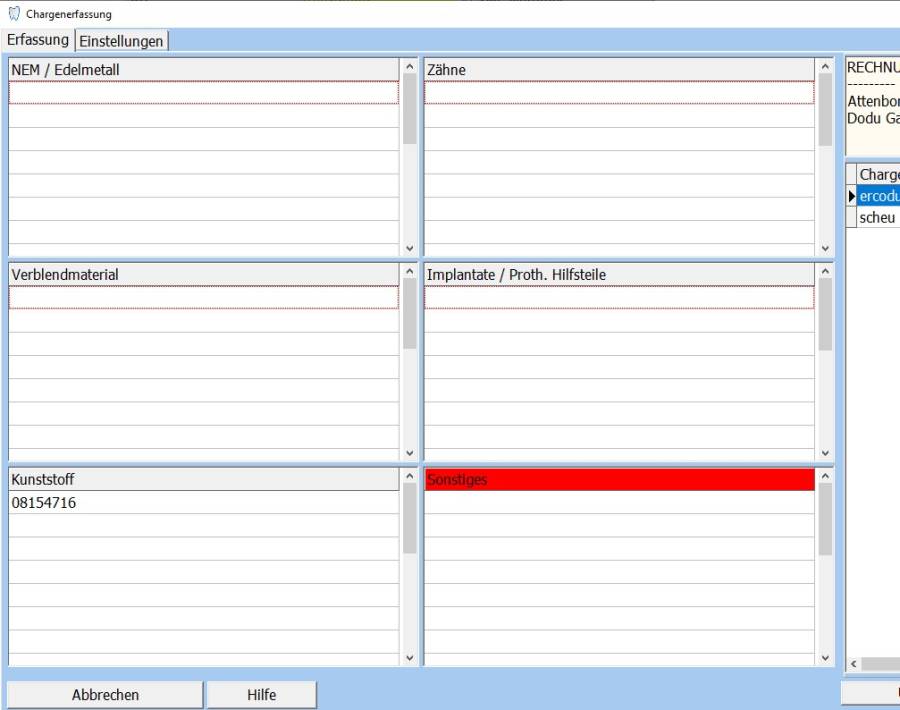Image resolution: width=900 pixels, height=710 pixels.
Task: Click first input row under Verblendmaterial
Action: 204,298
